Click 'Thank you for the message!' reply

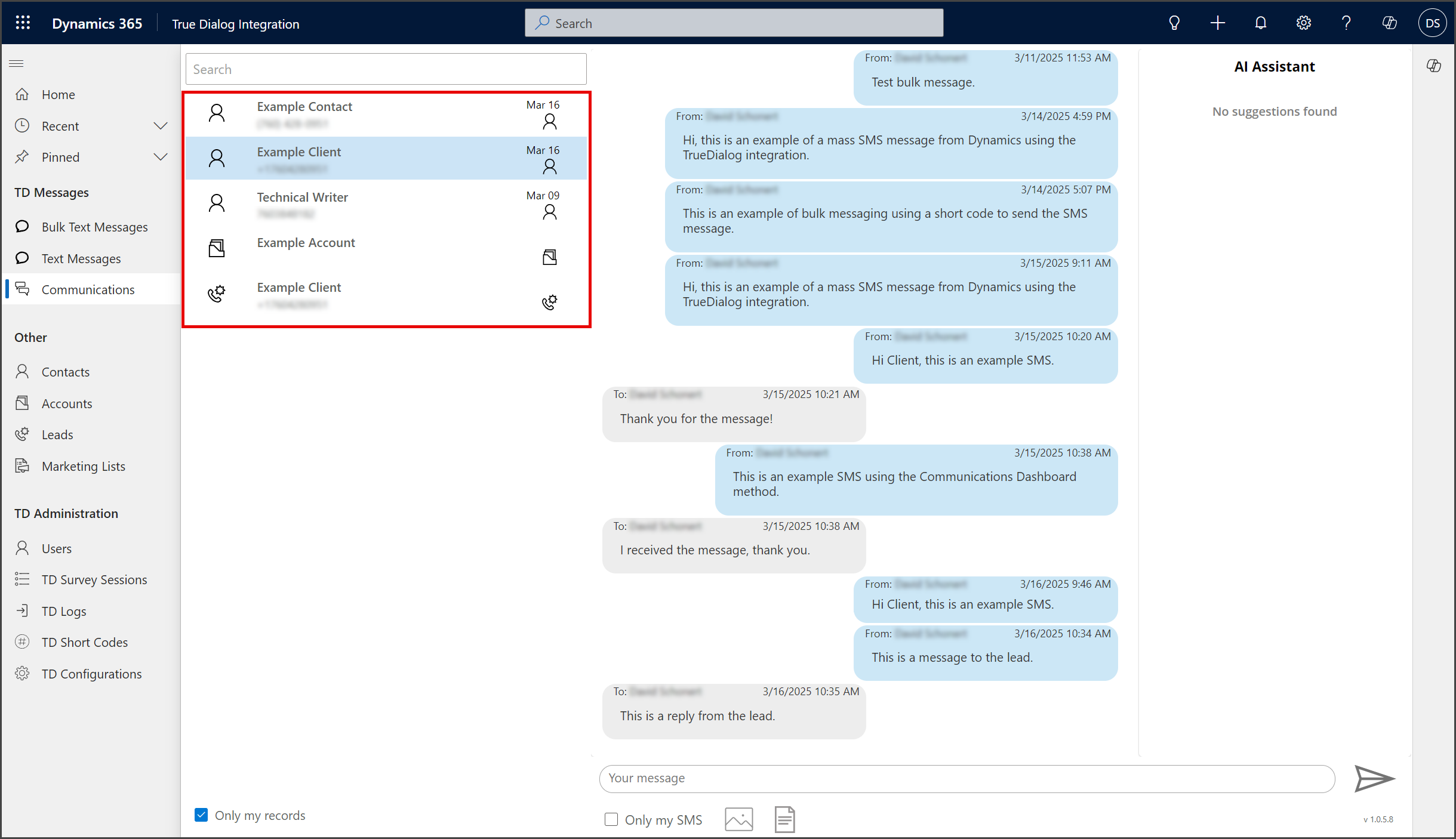pyautogui.click(x=734, y=414)
